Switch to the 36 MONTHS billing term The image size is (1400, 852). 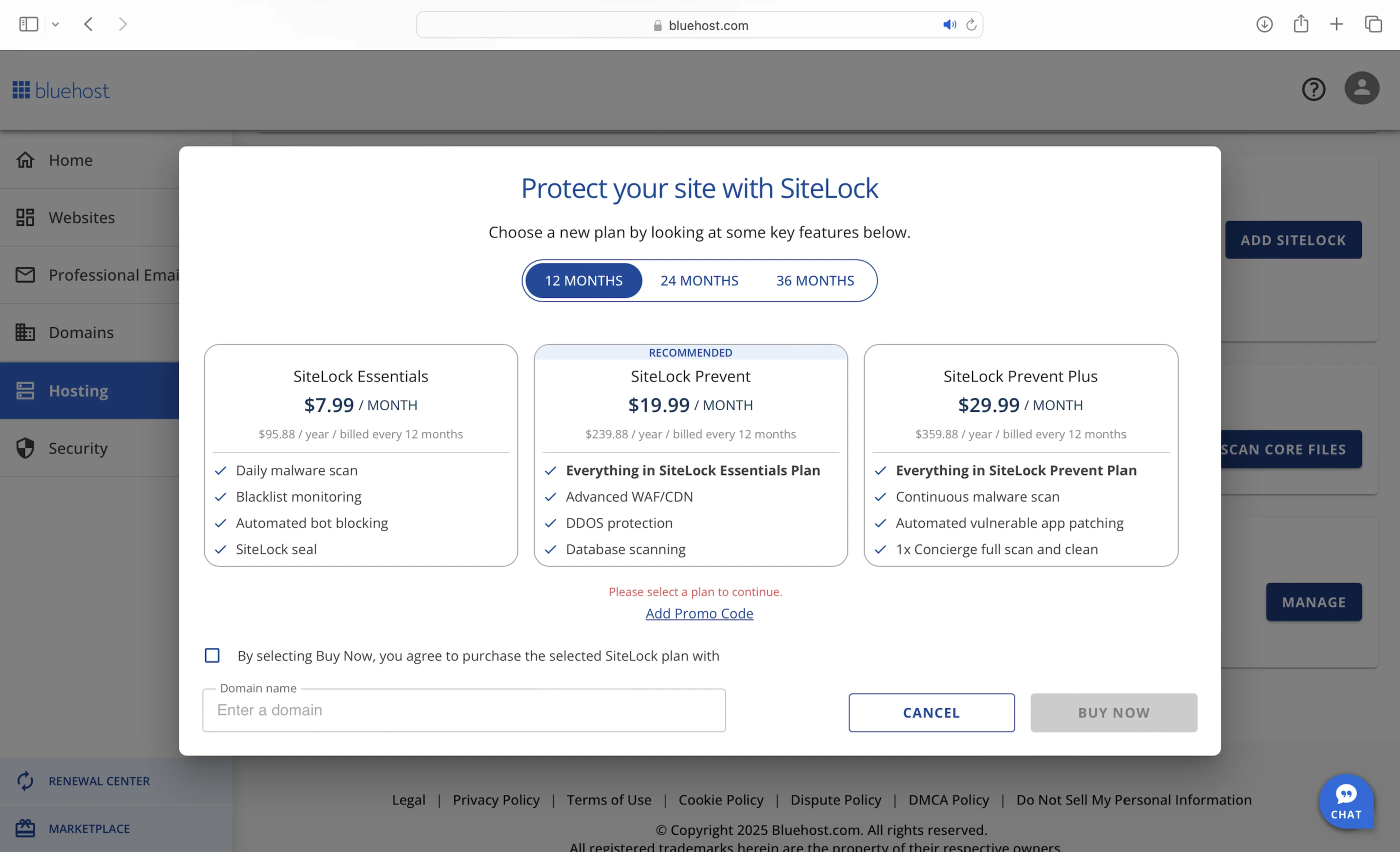tap(815, 280)
